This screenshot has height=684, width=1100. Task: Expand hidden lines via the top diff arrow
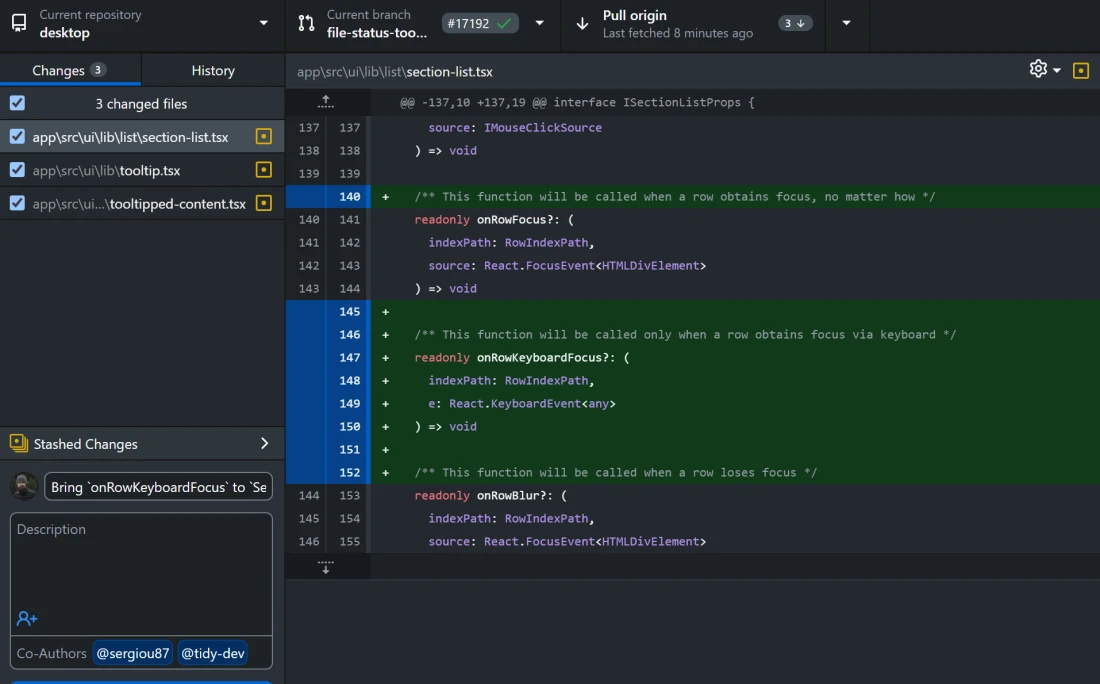coord(325,101)
